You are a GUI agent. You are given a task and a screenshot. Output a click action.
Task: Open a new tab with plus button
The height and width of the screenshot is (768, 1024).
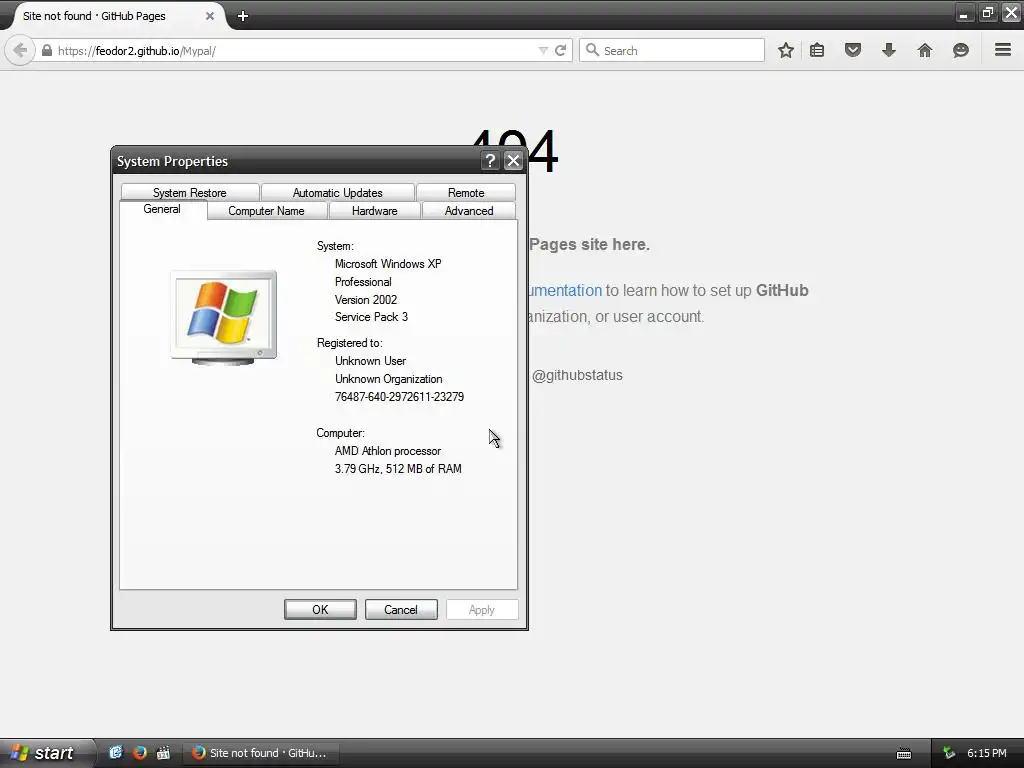[x=243, y=16]
